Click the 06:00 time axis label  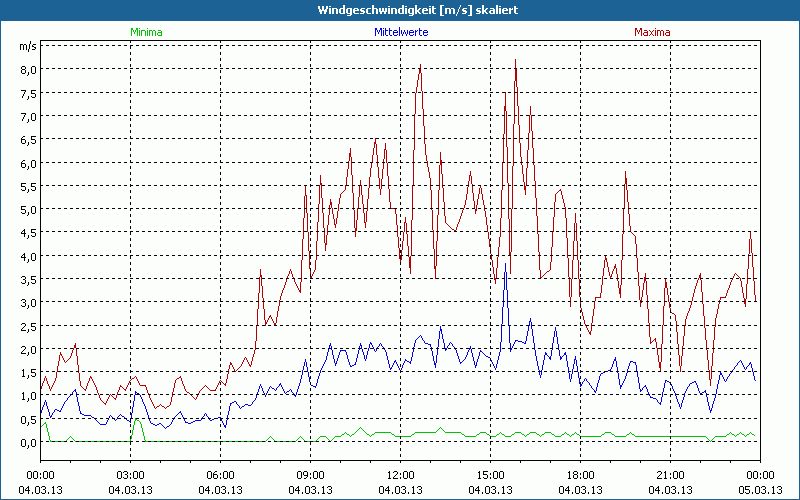[x=220, y=476]
